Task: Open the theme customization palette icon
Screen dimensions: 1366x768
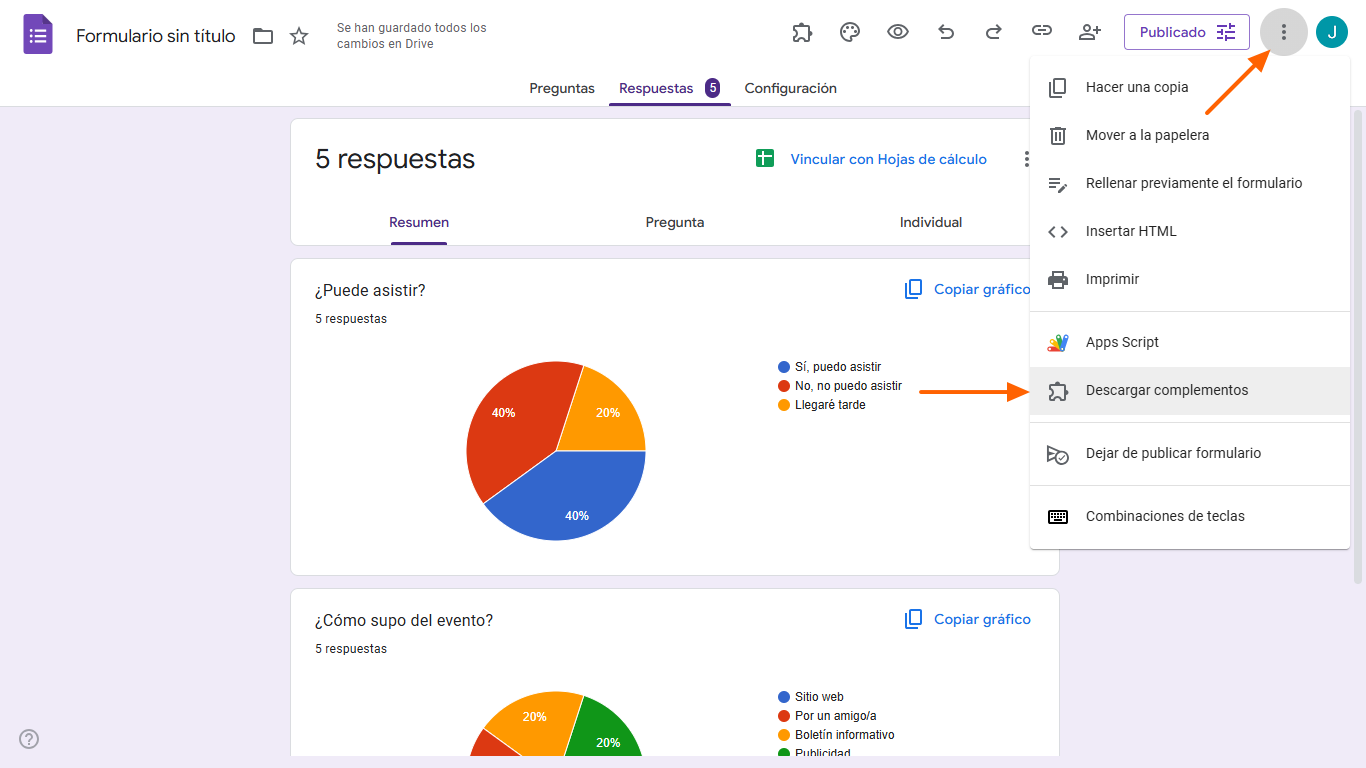Action: pyautogui.click(x=850, y=31)
